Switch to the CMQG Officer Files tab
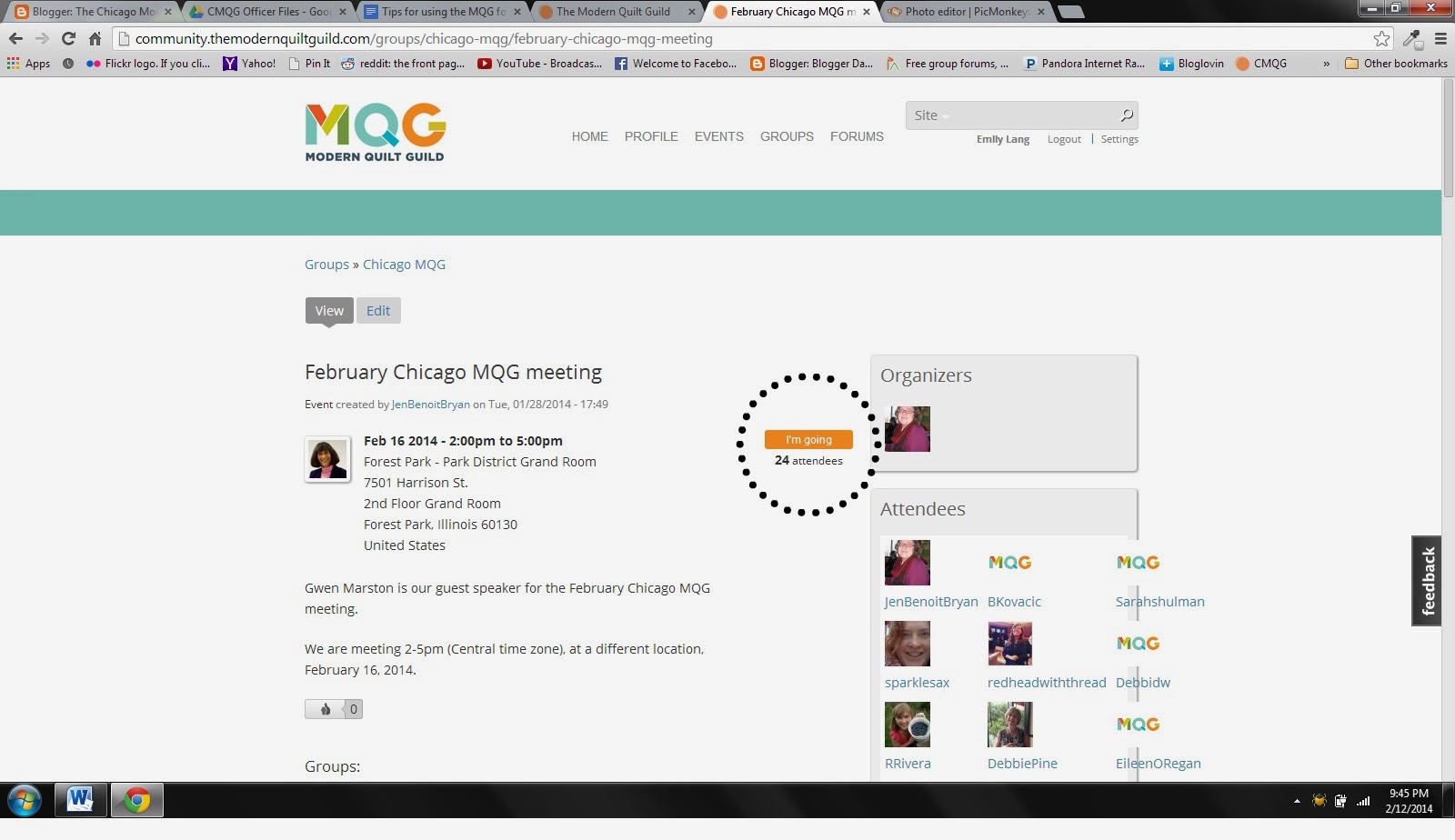 point(266,12)
